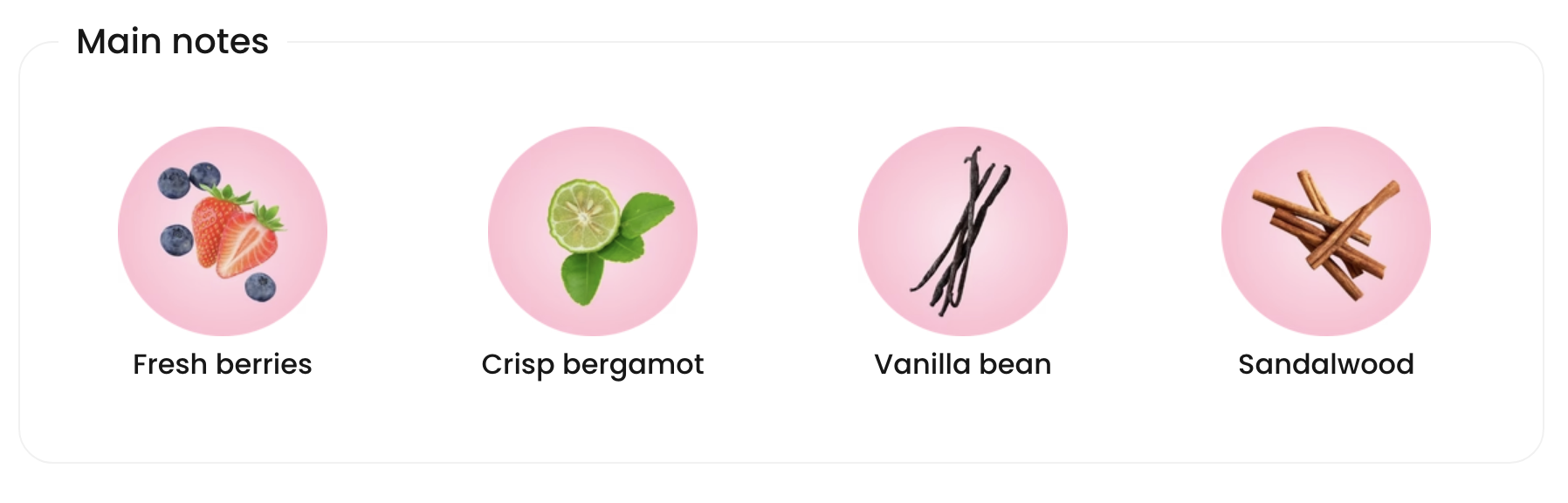Viewport: 1568px width, 503px height.
Task: Click the Fresh berries circular icon
Action: (223, 231)
